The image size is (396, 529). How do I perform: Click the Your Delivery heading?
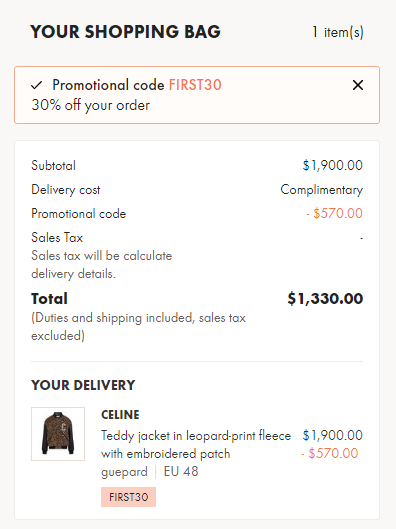tap(83, 385)
